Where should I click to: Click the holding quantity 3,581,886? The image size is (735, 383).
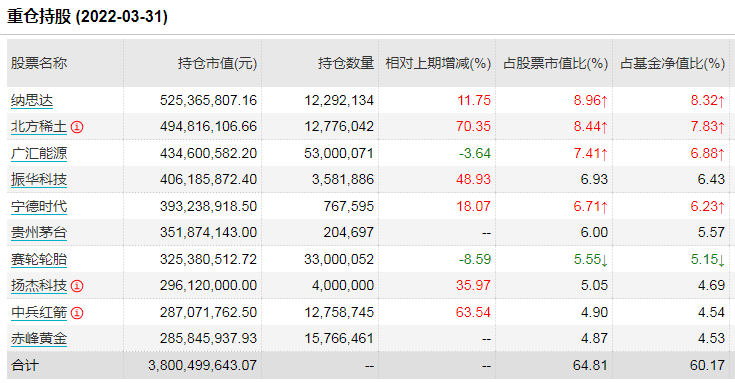click(x=343, y=180)
